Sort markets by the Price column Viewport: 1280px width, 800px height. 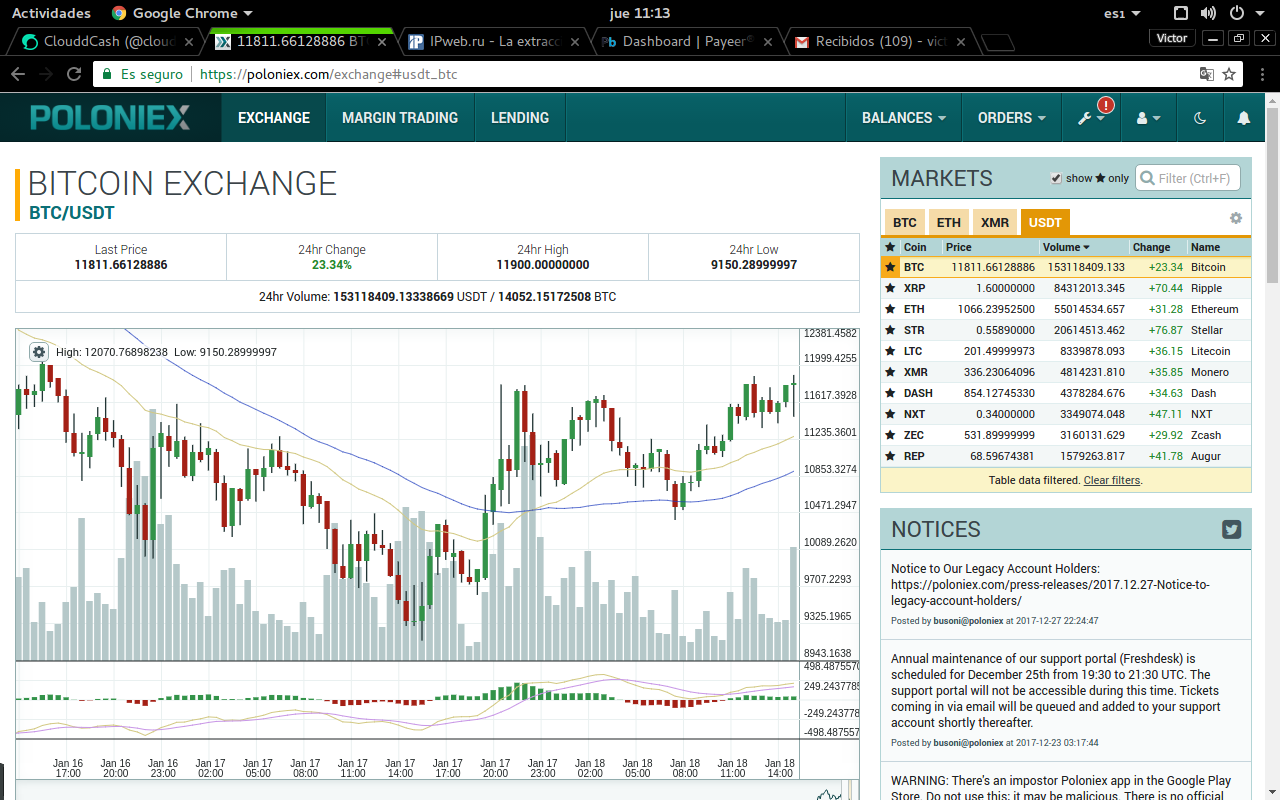(x=958, y=247)
